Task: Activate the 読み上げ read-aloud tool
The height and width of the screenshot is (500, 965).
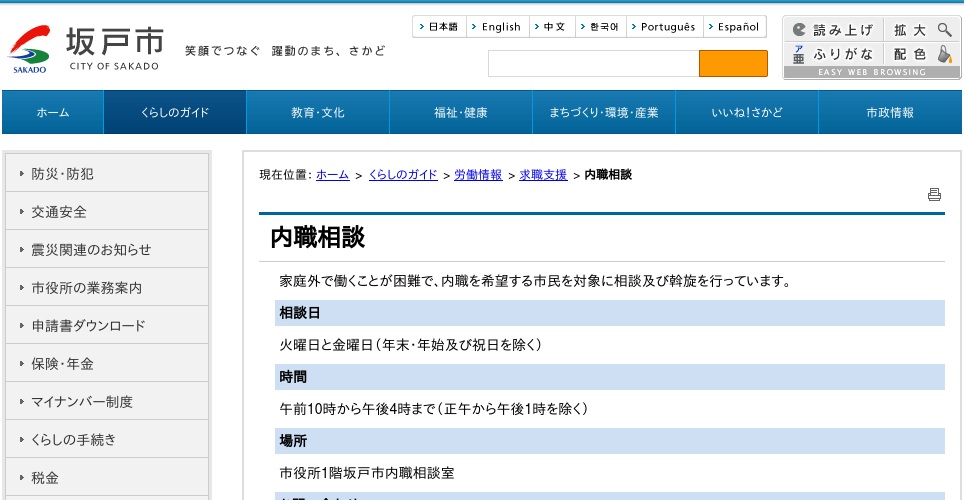Action: pyautogui.click(x=833, y=30)
